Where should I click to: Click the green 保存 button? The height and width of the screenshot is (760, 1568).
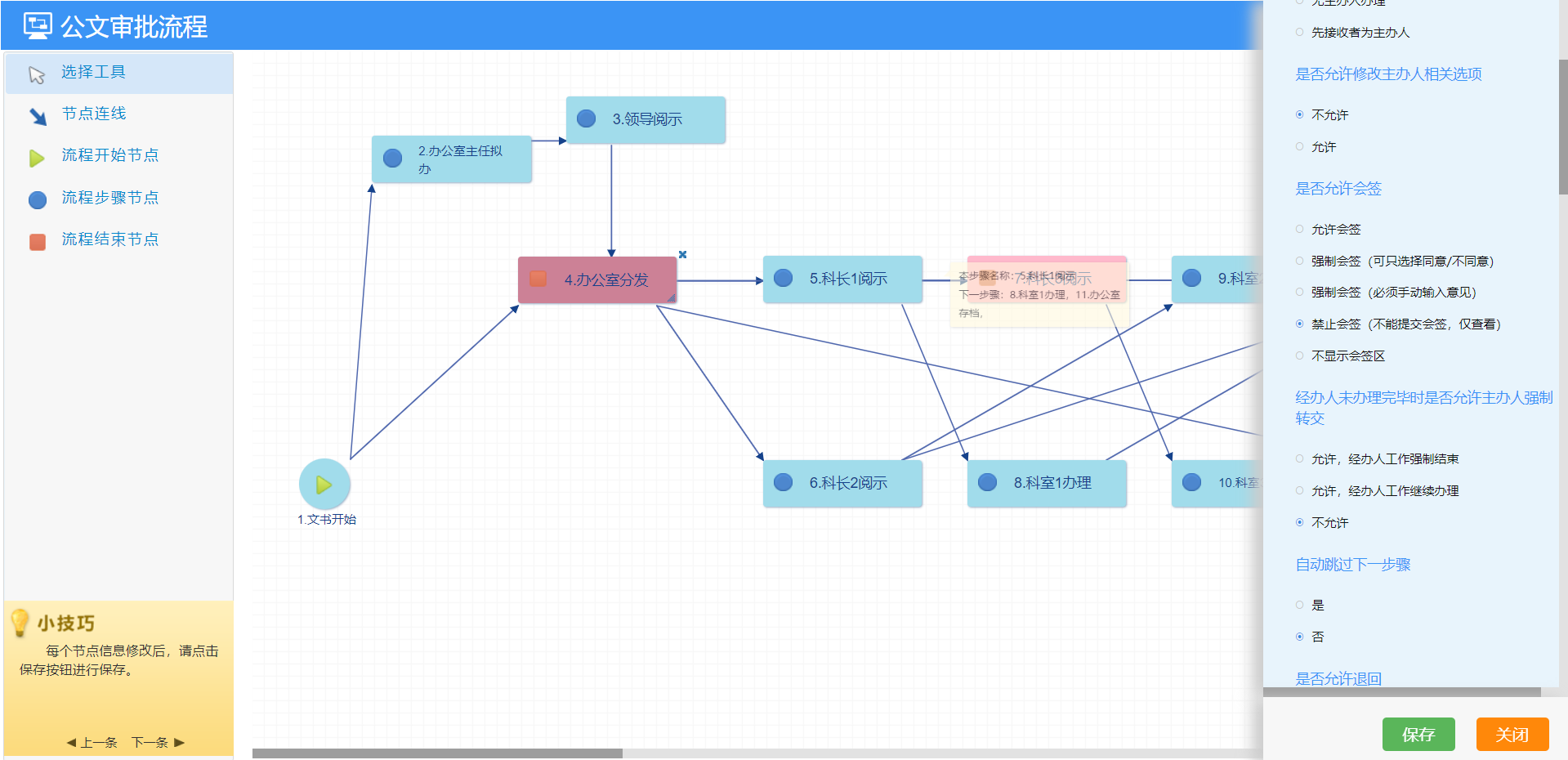[x=1418, y=734]
